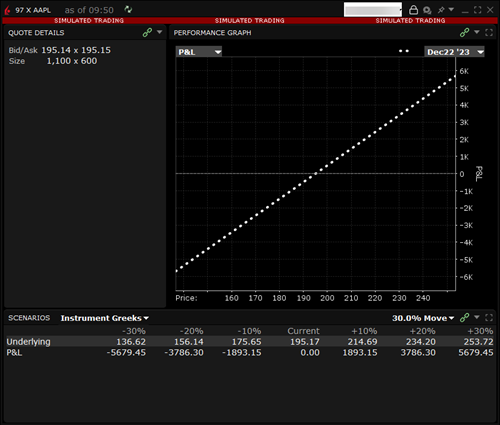Click link chain icon in Performance Graph panel
500x425 pixels.
464,32
